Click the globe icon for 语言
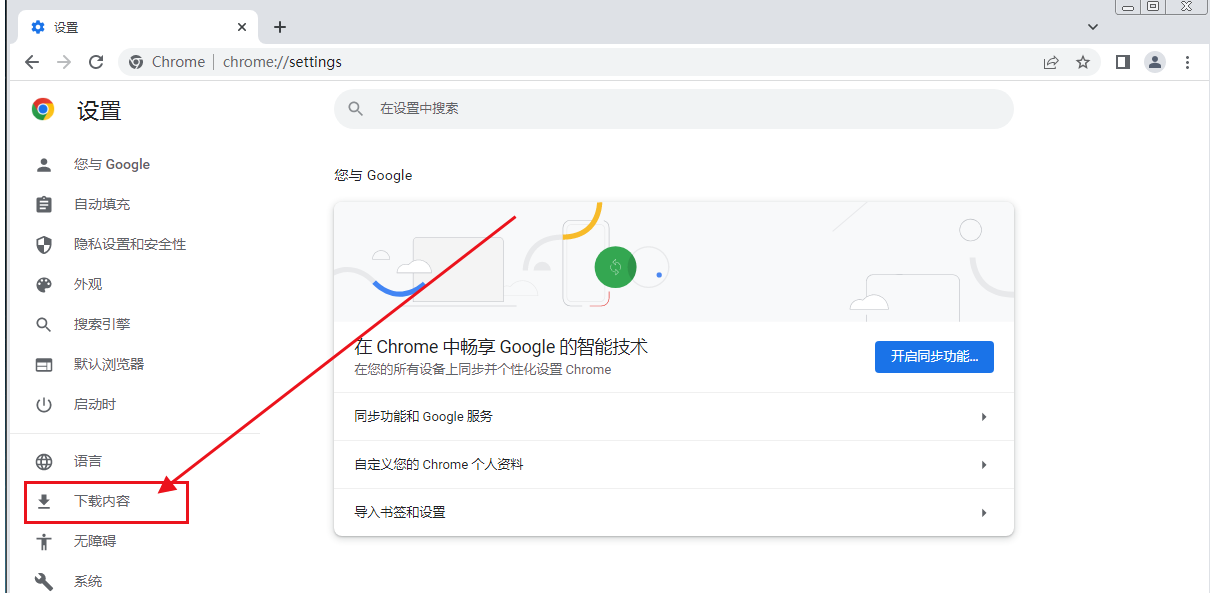 pyautogui.click(x=43, y=461)
